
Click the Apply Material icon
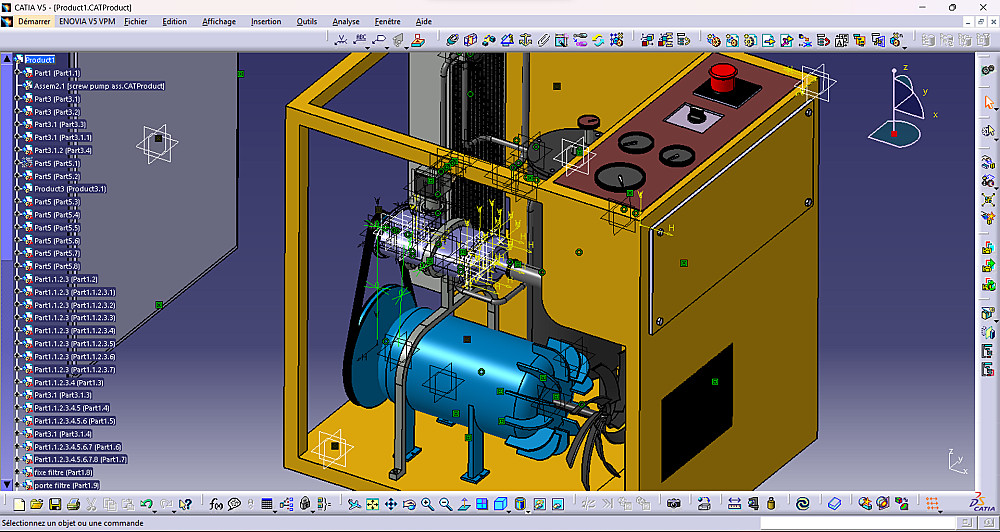(x=835, y=504)
